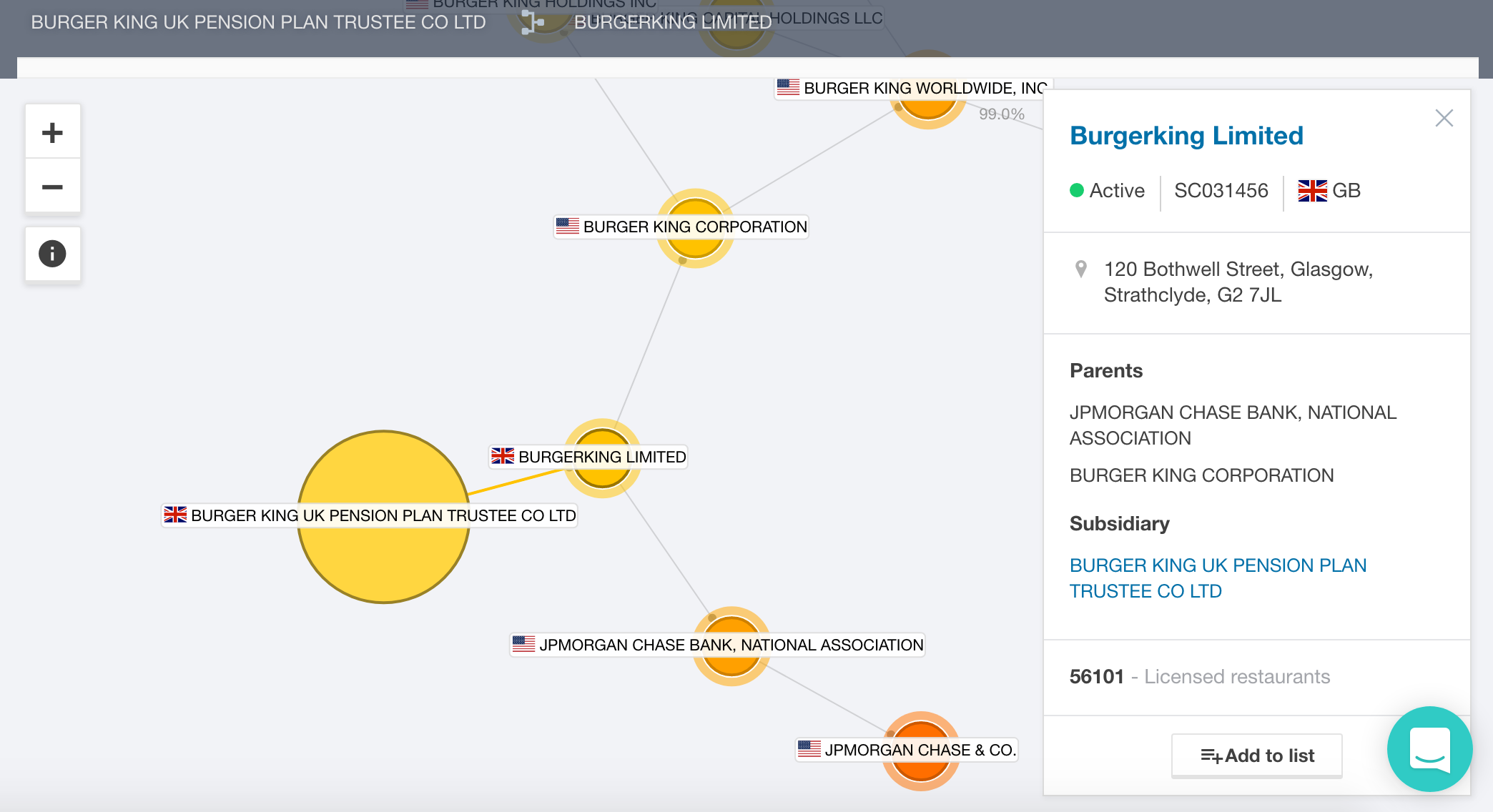Zoom out of the ownership graph
The width and height of the screenshot is (1493, 812).
[52, 187]
